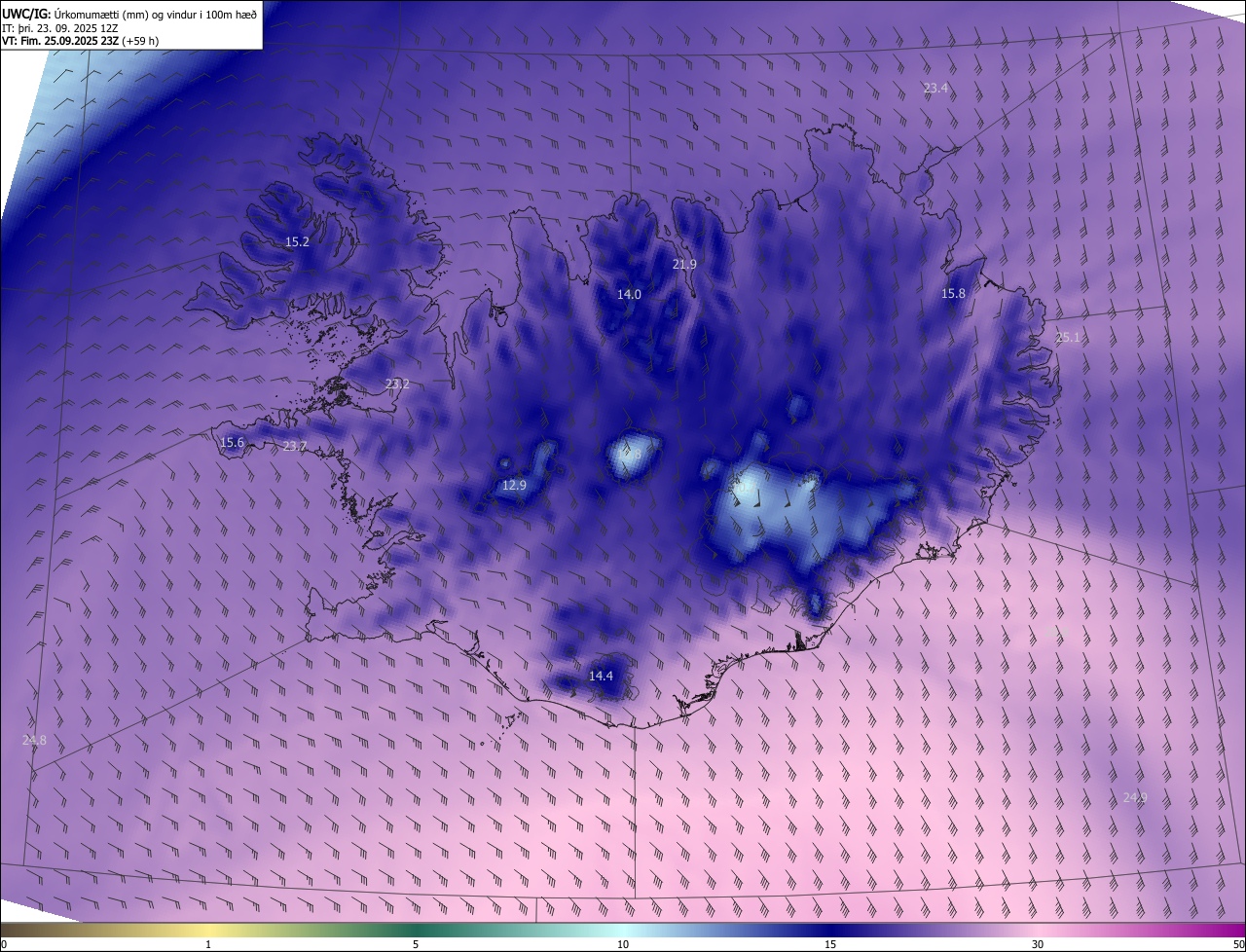Click the 21.9 value label
Viewport: 1246px width, 952px height.
coord(684,265)
